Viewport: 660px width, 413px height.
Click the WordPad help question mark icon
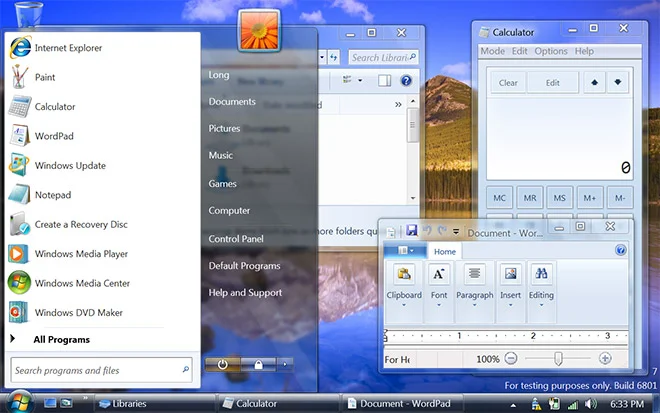621,251
